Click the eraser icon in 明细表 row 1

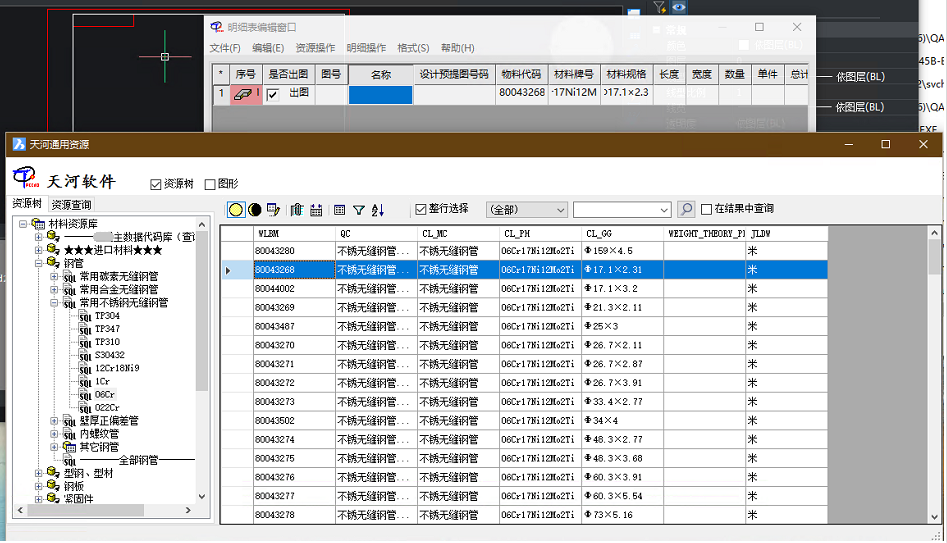tap(243, 94)
